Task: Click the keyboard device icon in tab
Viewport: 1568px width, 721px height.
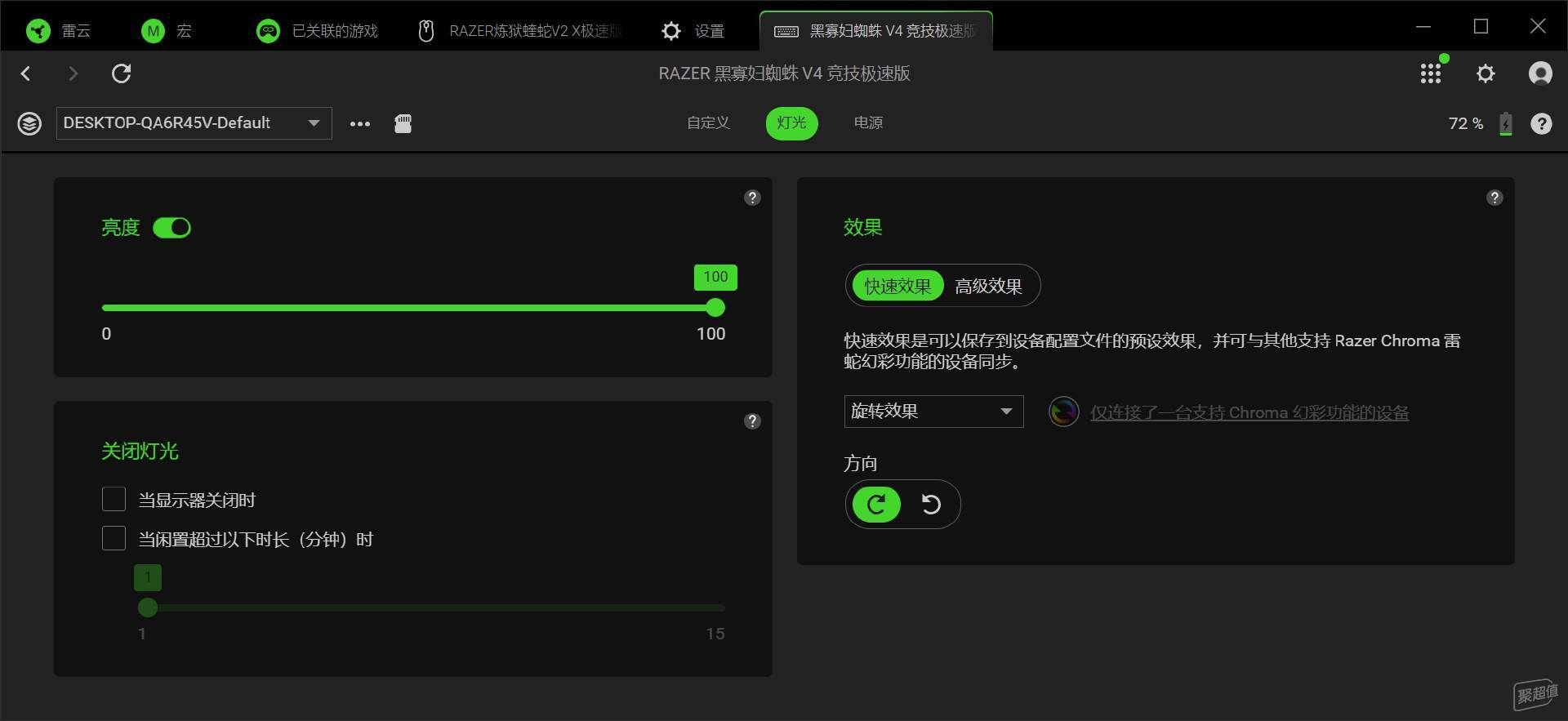Action: (786, 31)
